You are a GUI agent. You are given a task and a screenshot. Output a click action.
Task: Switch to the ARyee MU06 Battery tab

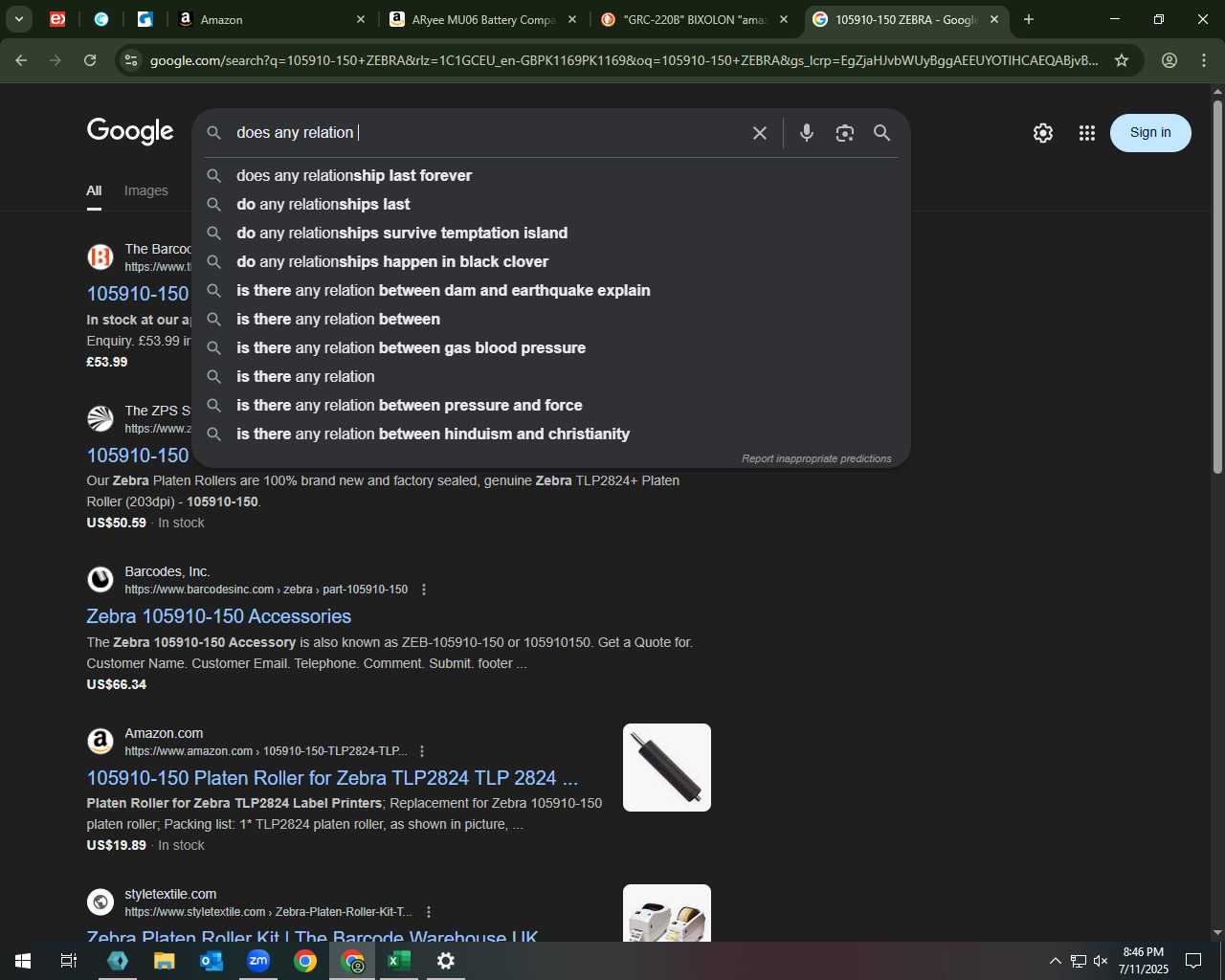(x=482, y=19)
